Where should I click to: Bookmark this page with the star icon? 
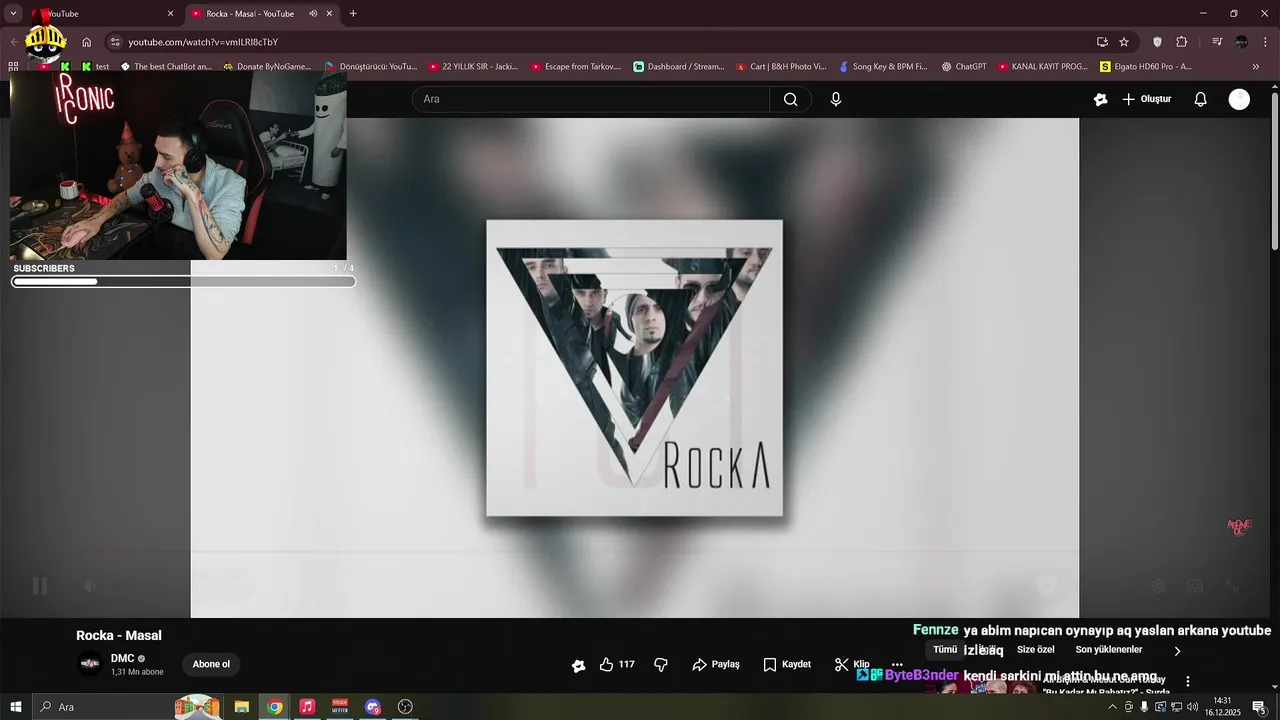click(1124, 42)
